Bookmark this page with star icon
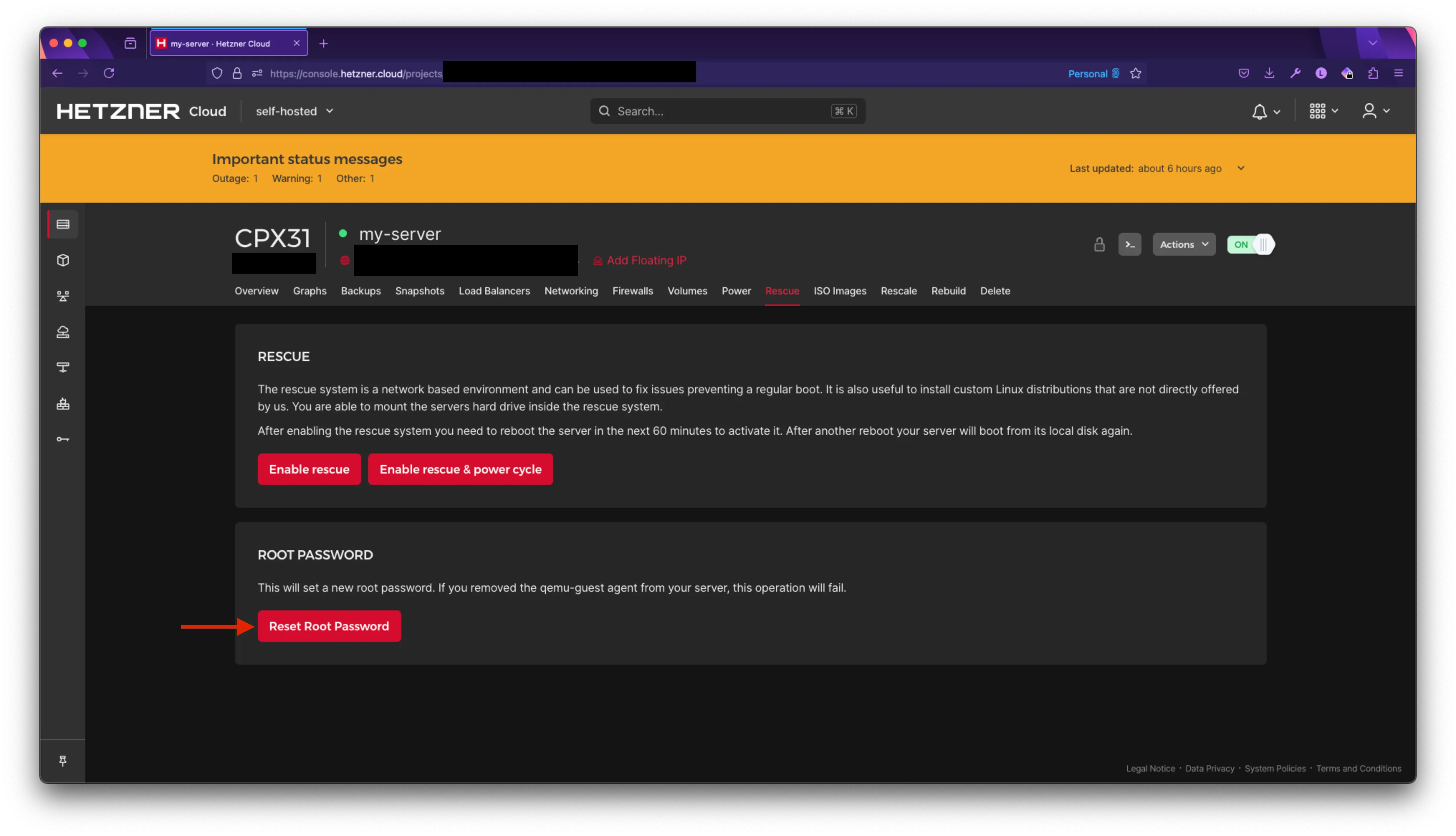 point(1135,73)
